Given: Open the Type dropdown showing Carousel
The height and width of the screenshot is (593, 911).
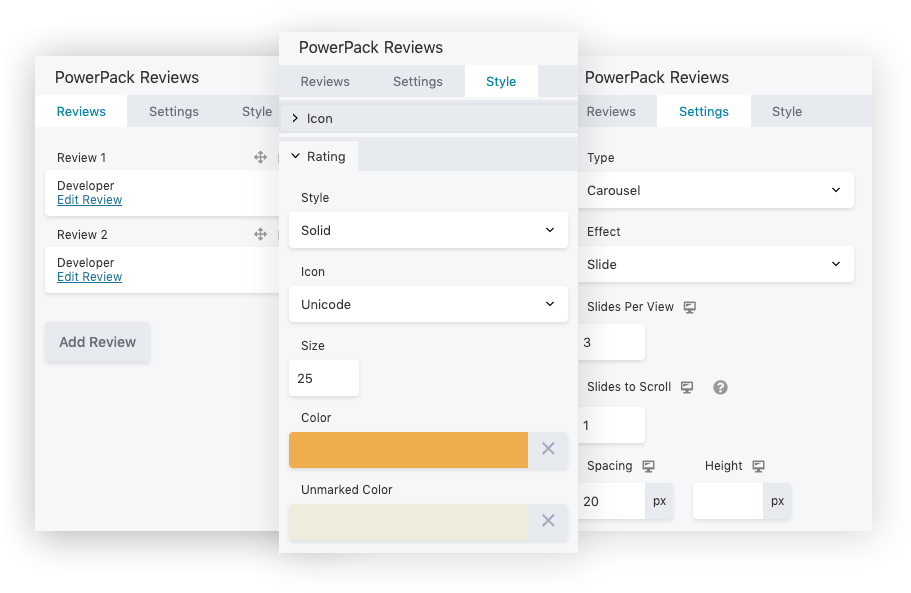Looking at the screenshot, I should [x=716, y=190].
